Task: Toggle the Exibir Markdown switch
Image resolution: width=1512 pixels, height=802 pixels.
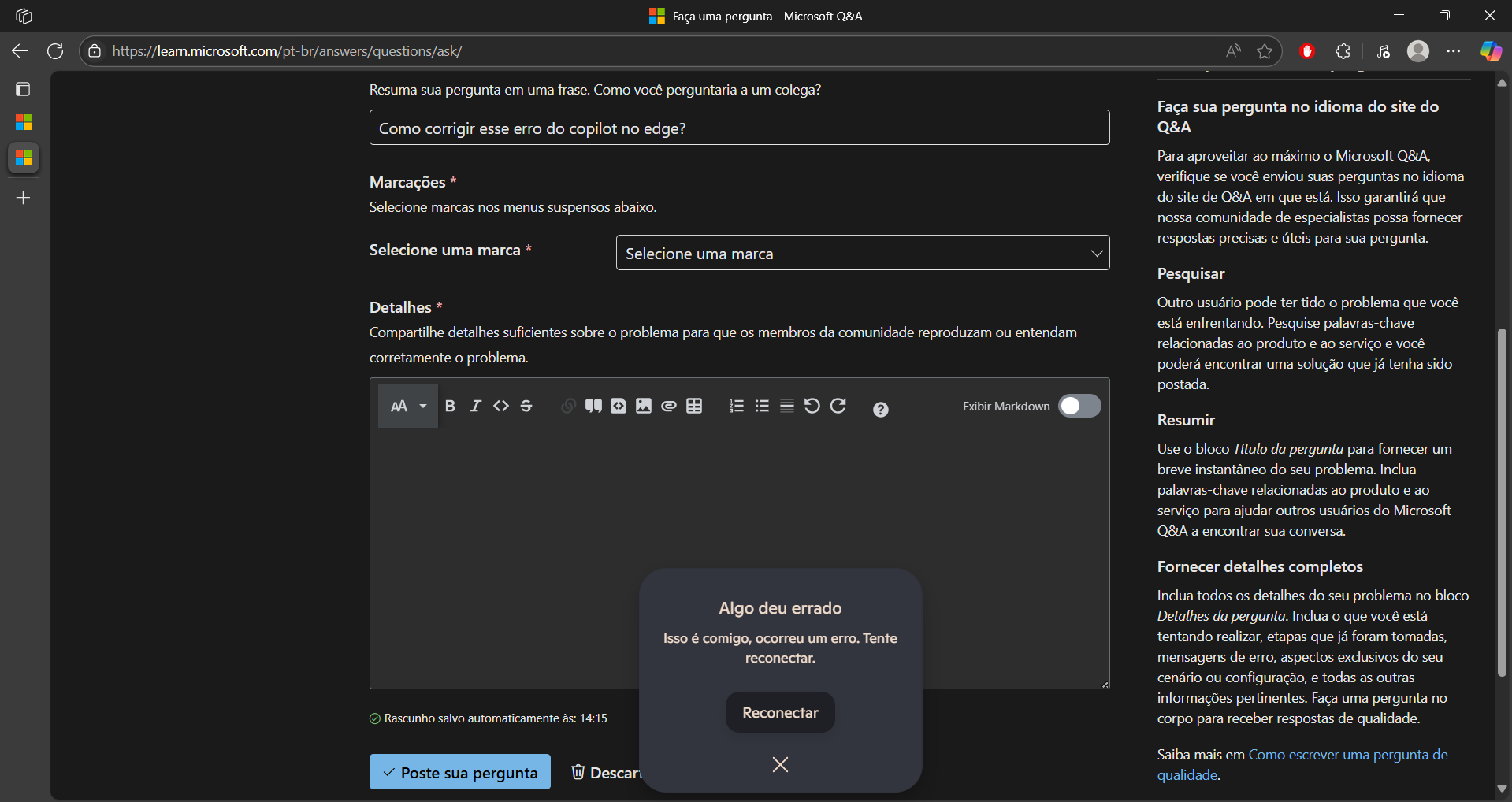Action: tap(1079, 406)
